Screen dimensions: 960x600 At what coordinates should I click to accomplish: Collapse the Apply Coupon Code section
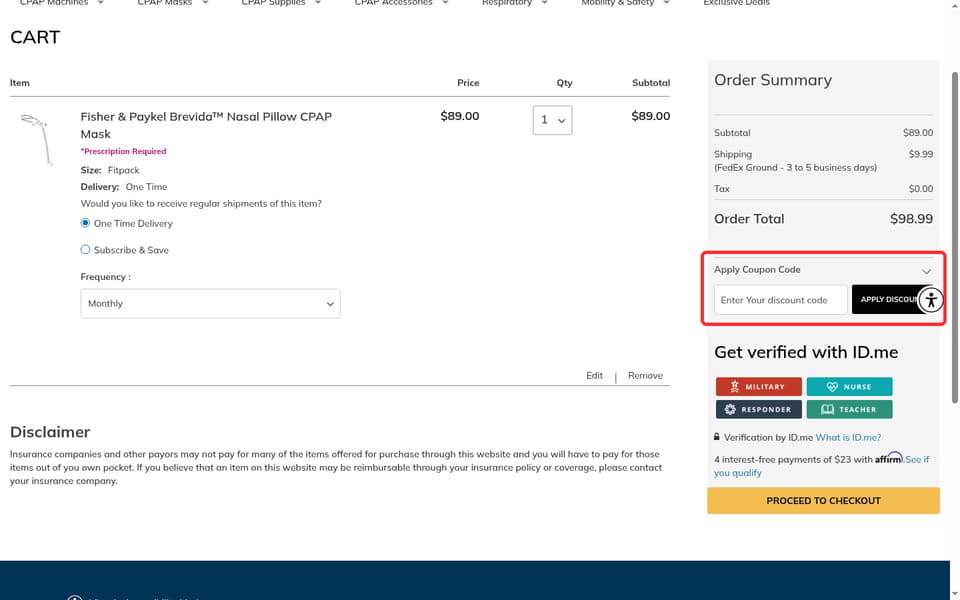926,271
